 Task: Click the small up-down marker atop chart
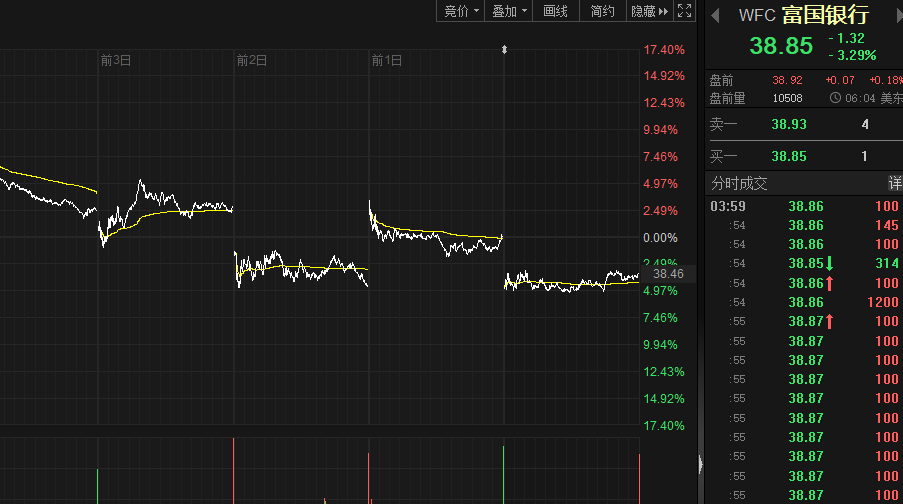[x=504, y=49]
